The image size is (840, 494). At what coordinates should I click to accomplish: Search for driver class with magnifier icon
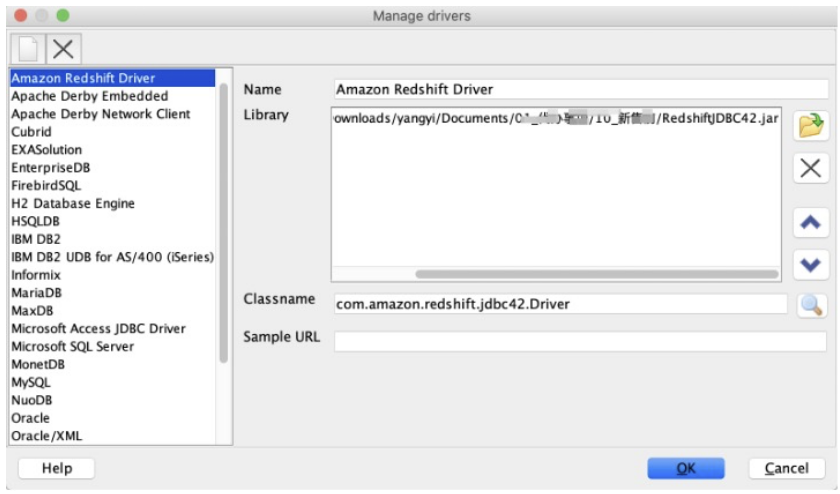pyautogui.click(x=811, y=305)
